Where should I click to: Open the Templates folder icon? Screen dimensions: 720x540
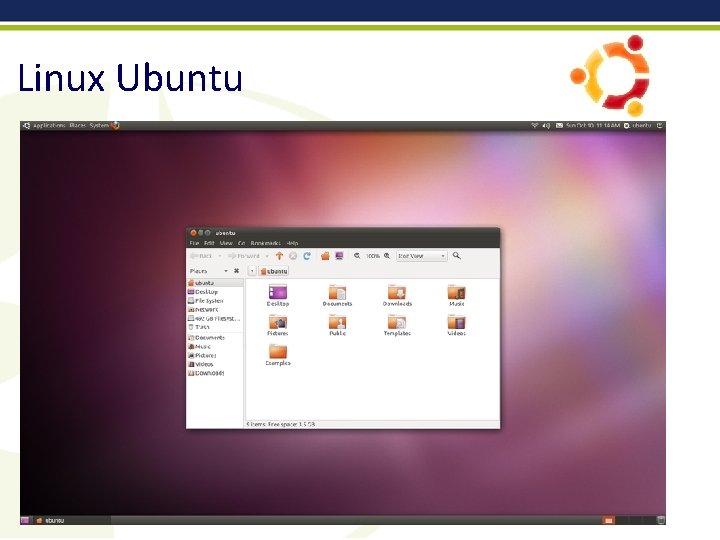[397, 322]
